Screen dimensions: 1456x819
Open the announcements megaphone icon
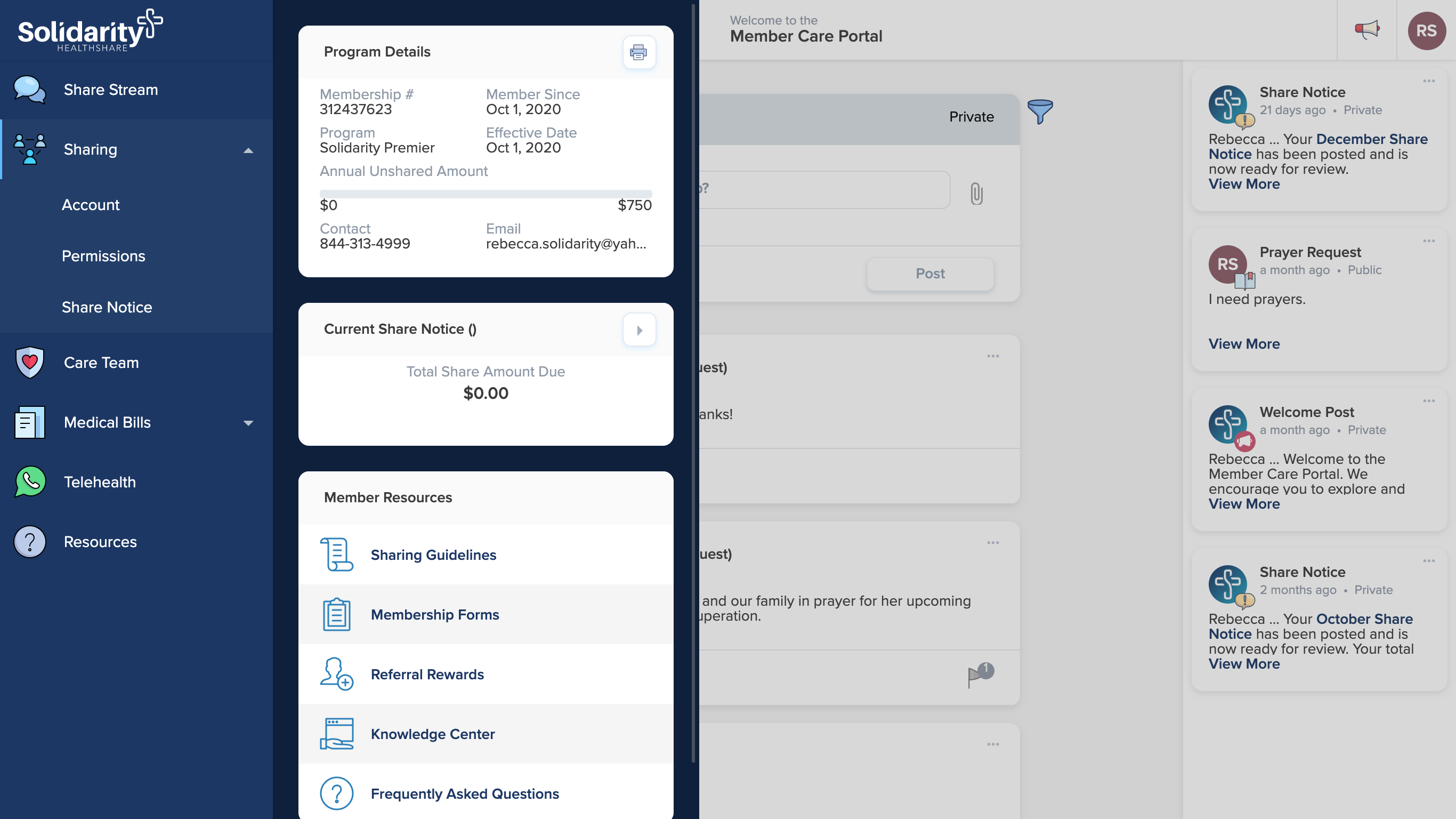pos(1366,29)
